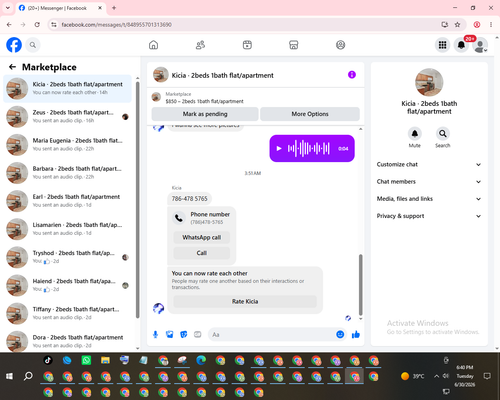Send a thumbs-up like
Image resolution: width=500 pixels, height=400 pixels.
[x=356, y=334]
